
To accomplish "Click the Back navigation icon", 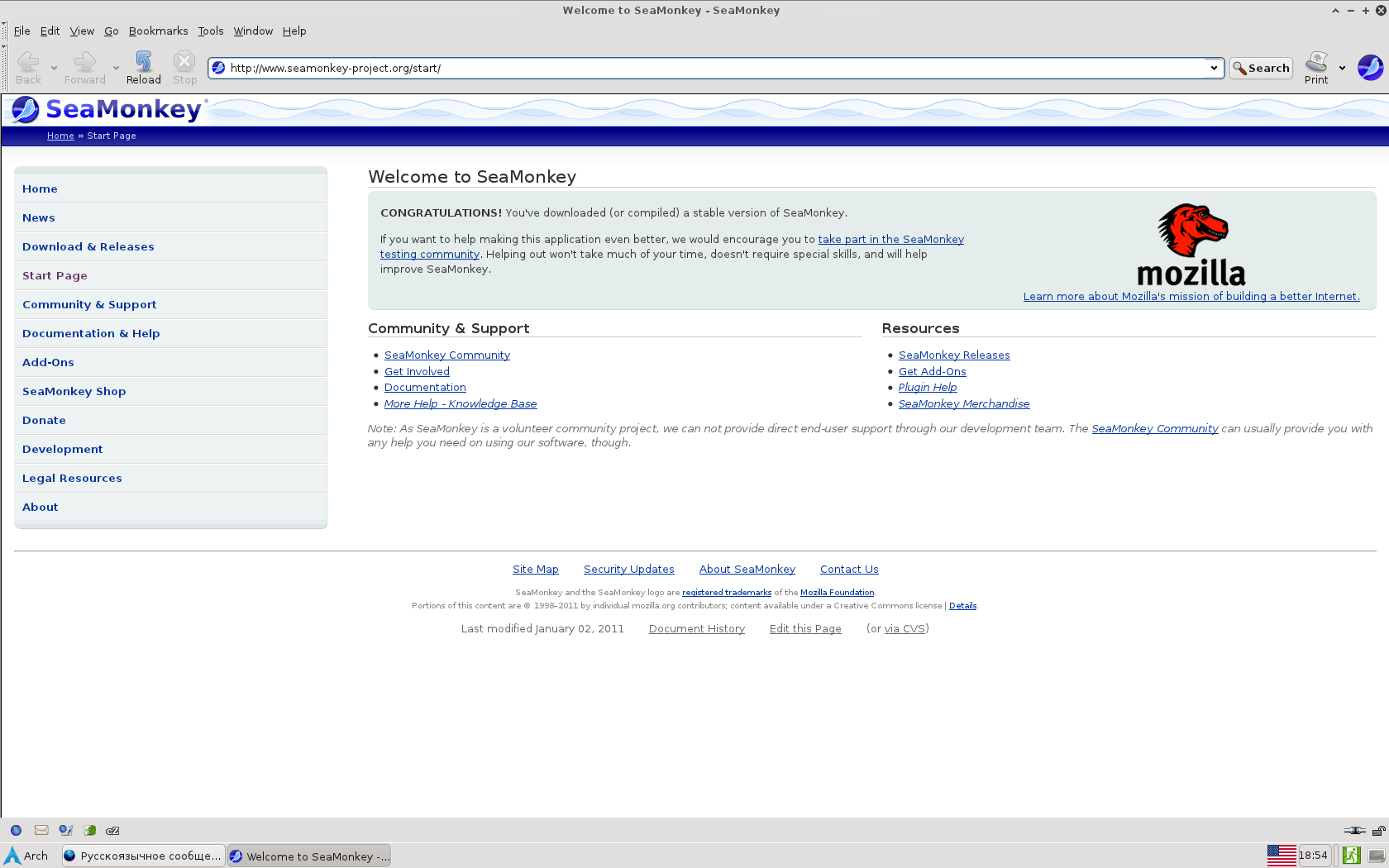I will pyautogui.click(x=28, y=62).
